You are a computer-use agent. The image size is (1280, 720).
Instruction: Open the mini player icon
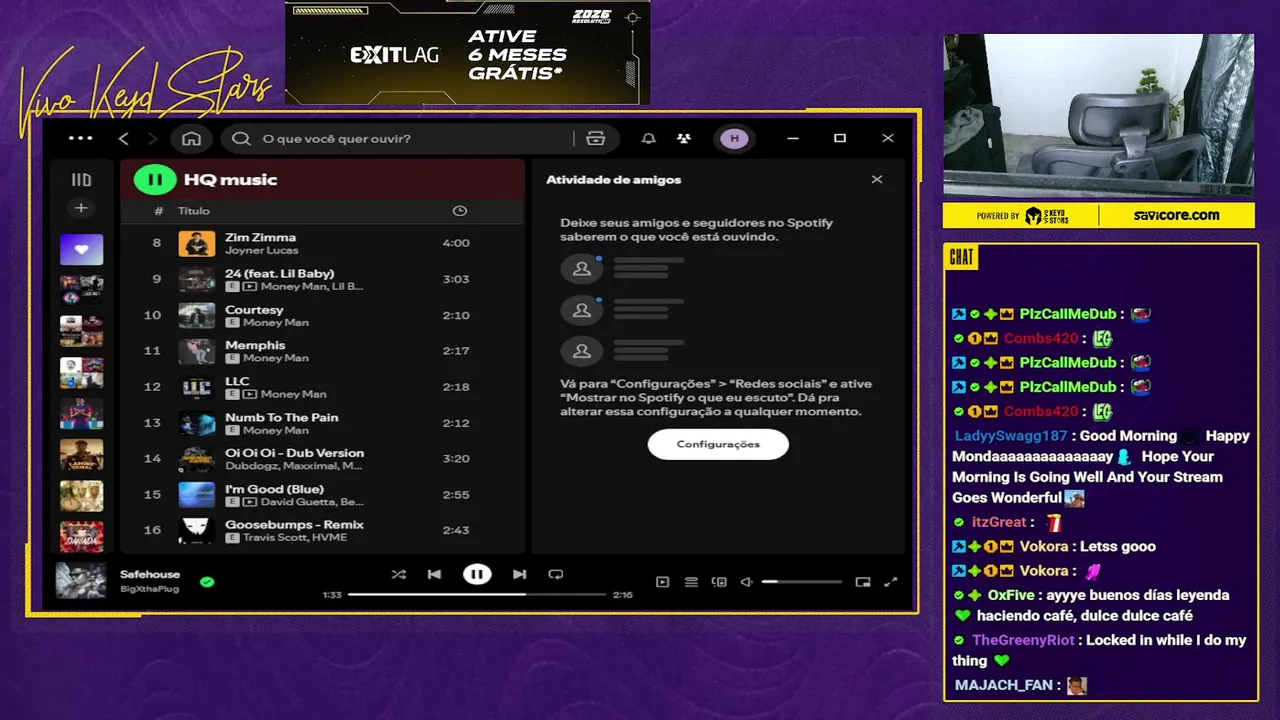[x=863, y=582]
